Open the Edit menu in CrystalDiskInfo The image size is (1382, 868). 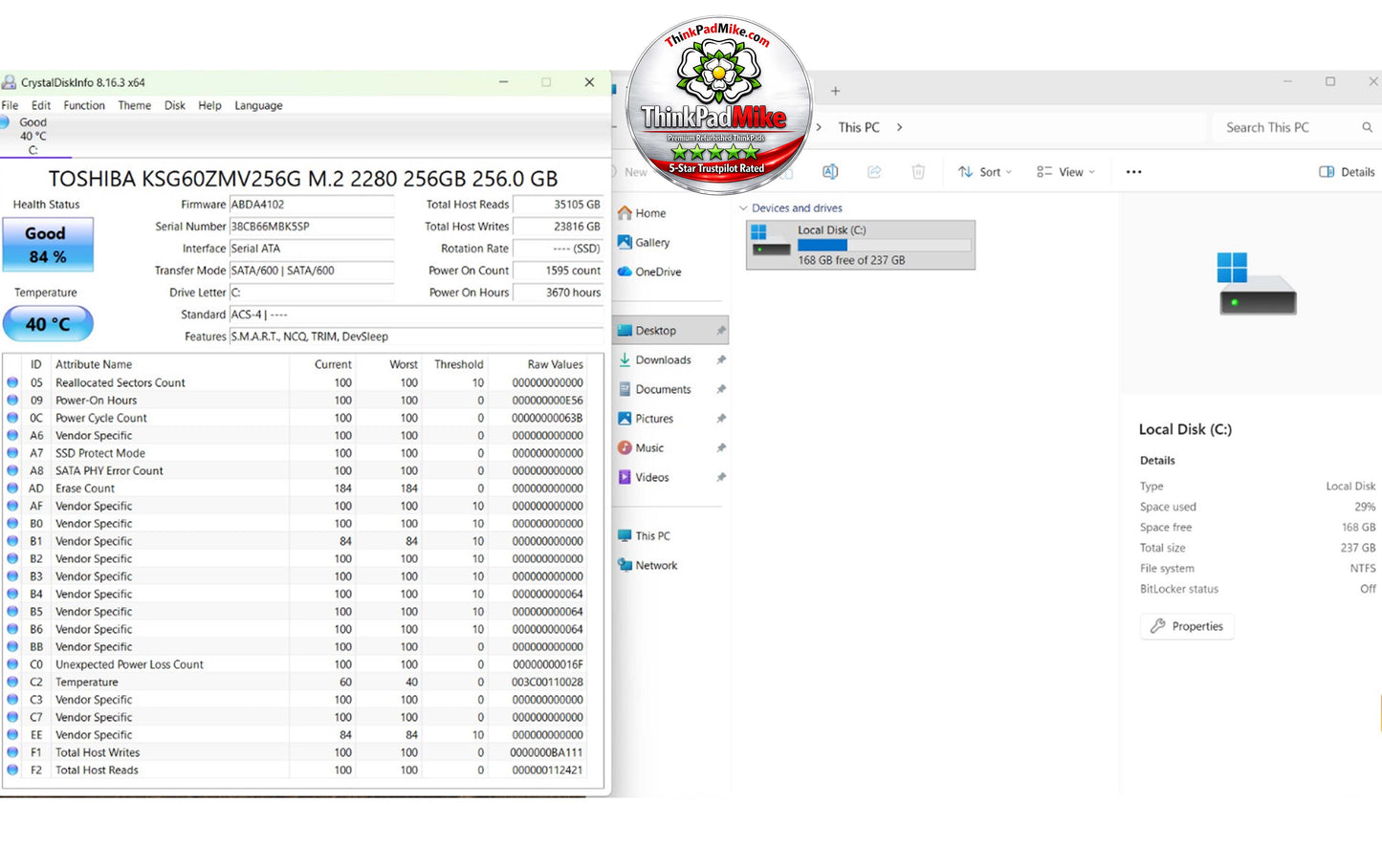41,105
